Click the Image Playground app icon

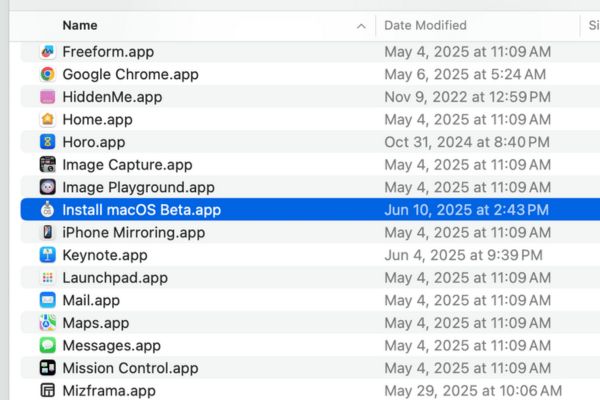(47, 187)
